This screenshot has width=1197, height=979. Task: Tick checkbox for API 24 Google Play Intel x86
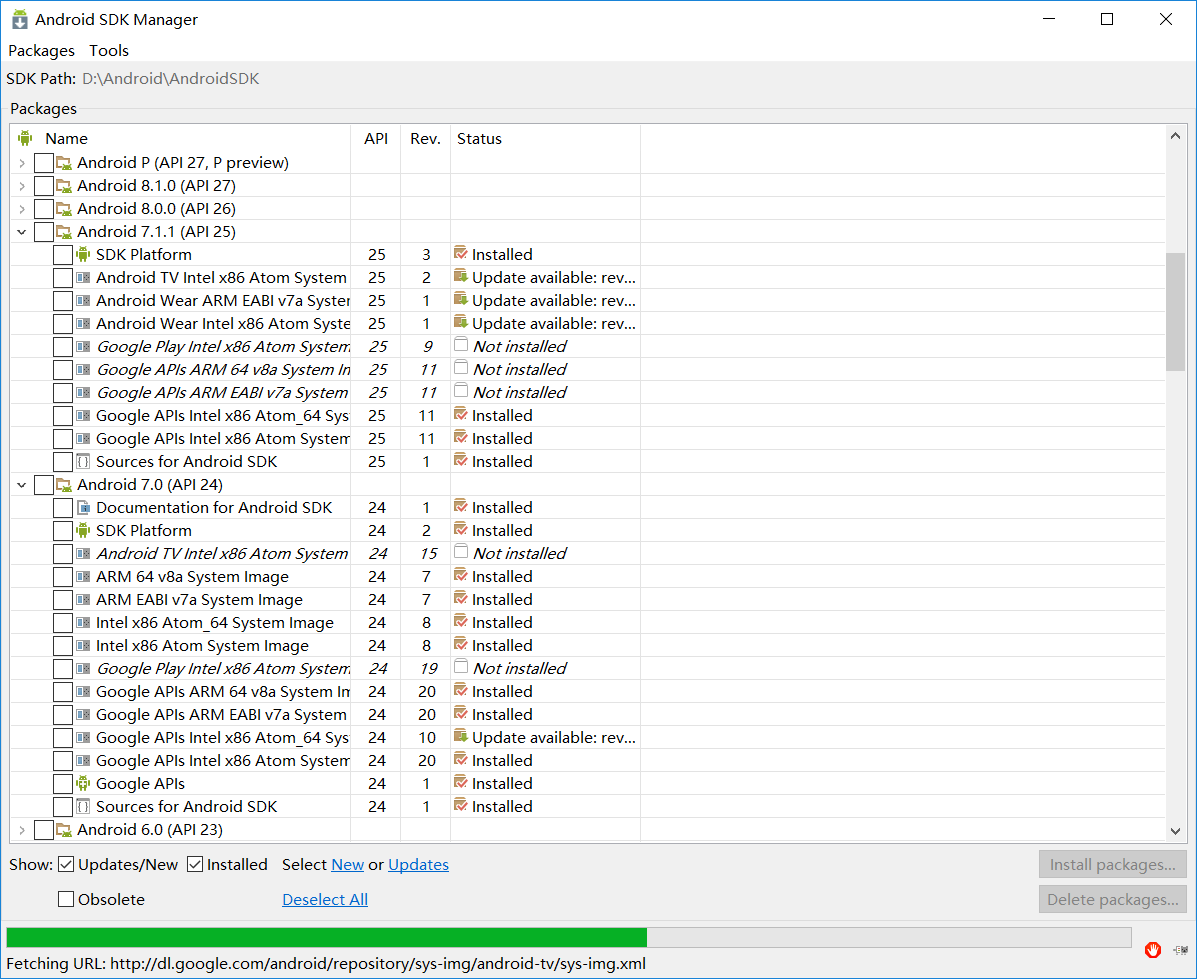click(x=63, y=669)
